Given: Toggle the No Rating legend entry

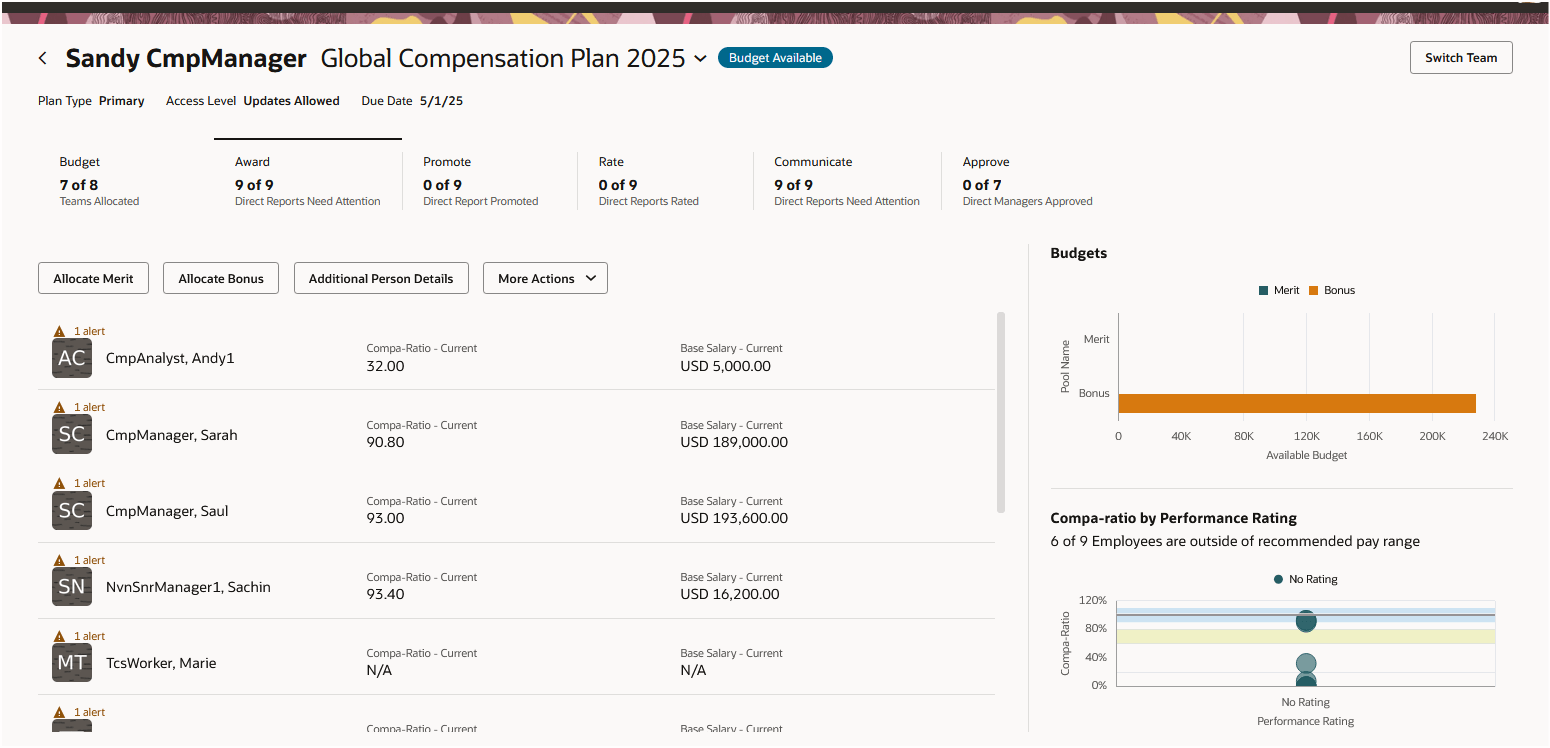Looking at the screenshot, I should 1305,579.
